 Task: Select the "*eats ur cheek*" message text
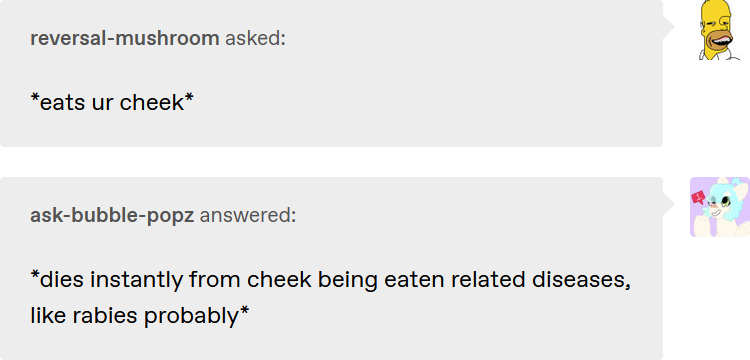[112, 102]
